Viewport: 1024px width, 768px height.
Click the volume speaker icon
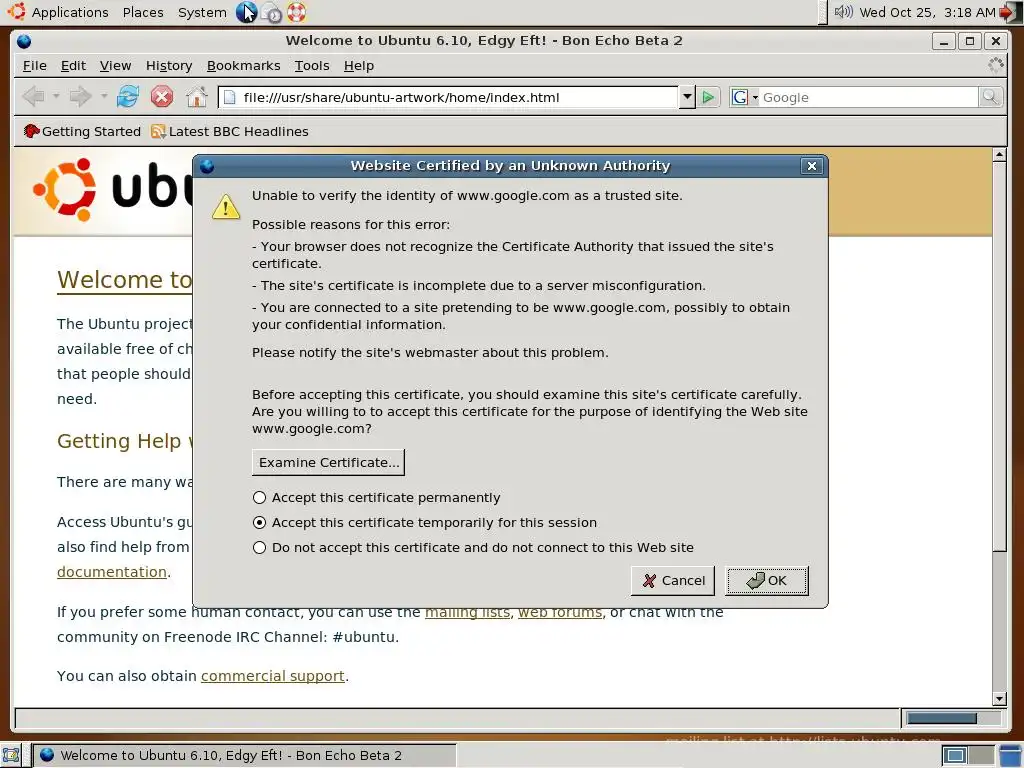pyautogui.click(x=843, y=12)
